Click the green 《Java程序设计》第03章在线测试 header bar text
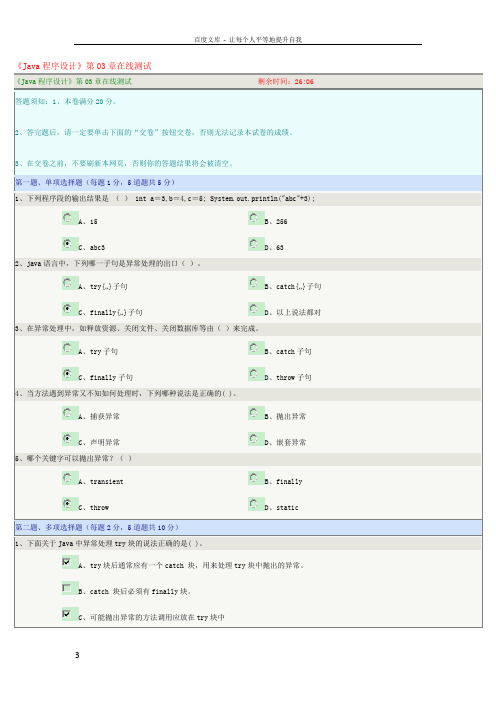 [x=74, y=81]
